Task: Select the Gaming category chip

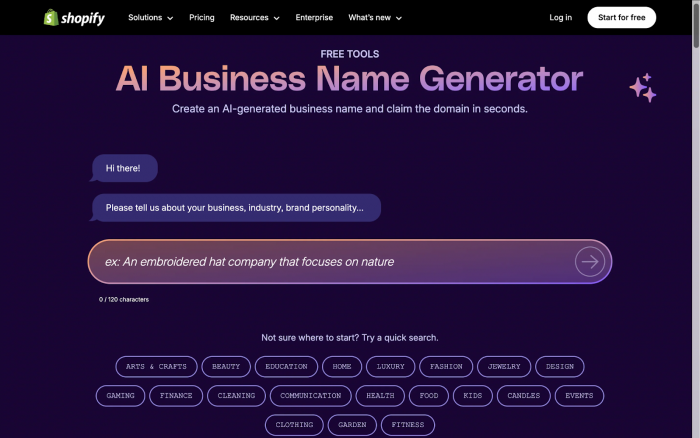Action: (120, 396)
